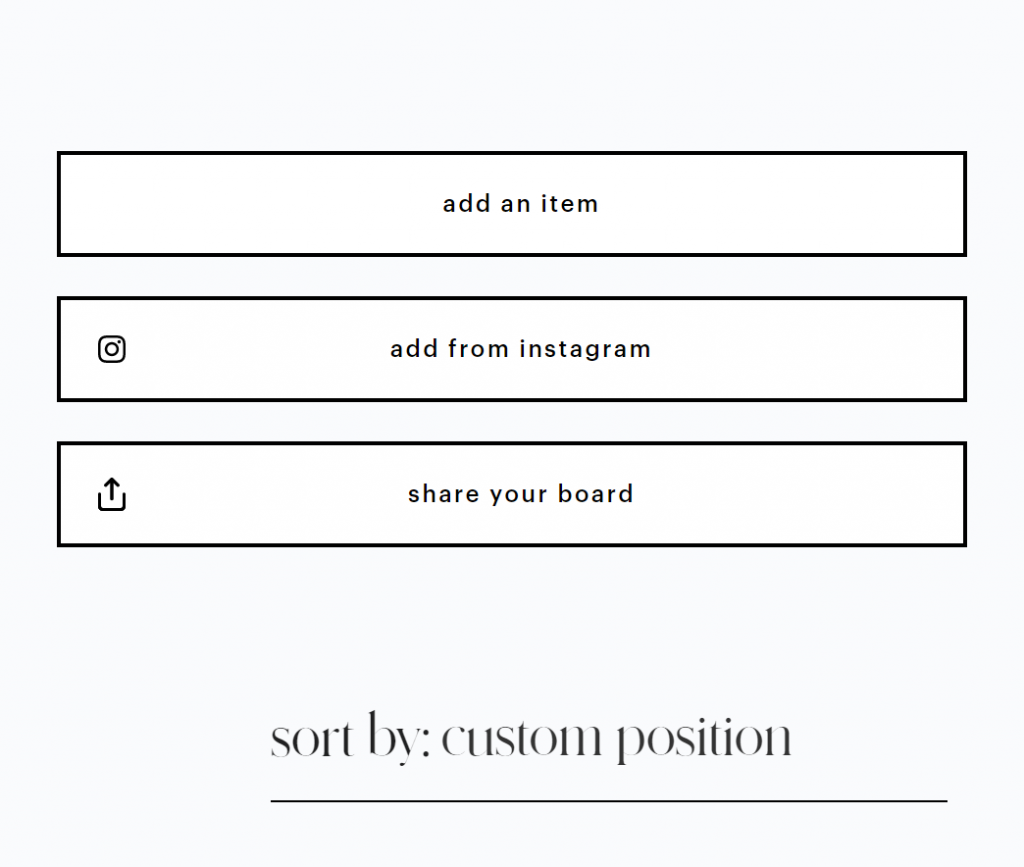The width and height of the screenshot is (1024, 867).
Task: Open the "sort by: custom position" dropdown
Action: point(531,740)
